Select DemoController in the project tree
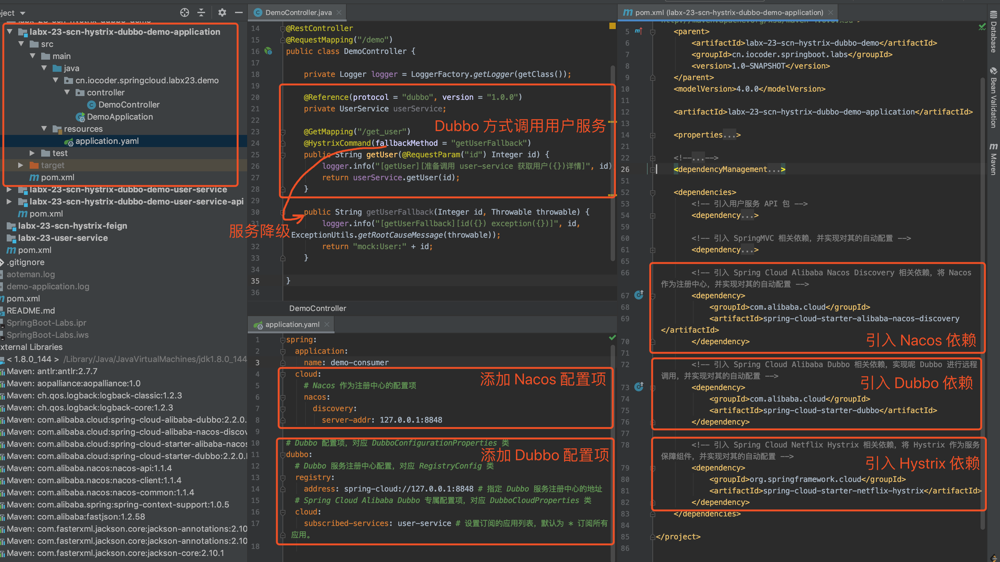 (129, 105)
